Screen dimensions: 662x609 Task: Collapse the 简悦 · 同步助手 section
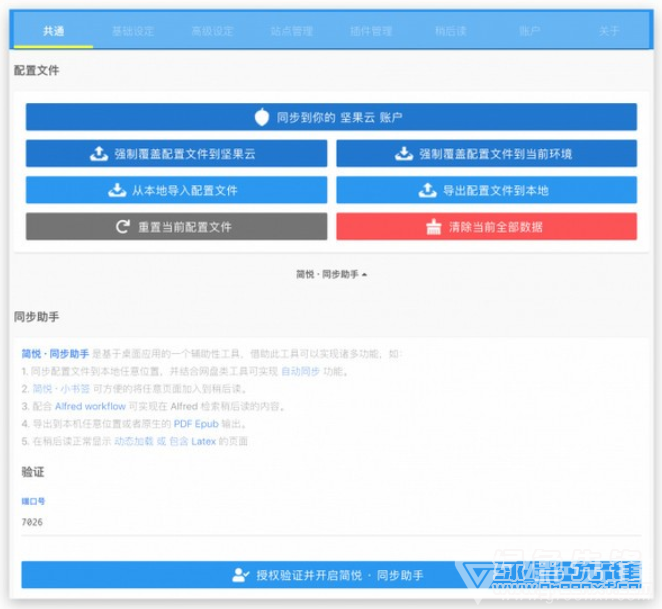(x=331, y=275)
